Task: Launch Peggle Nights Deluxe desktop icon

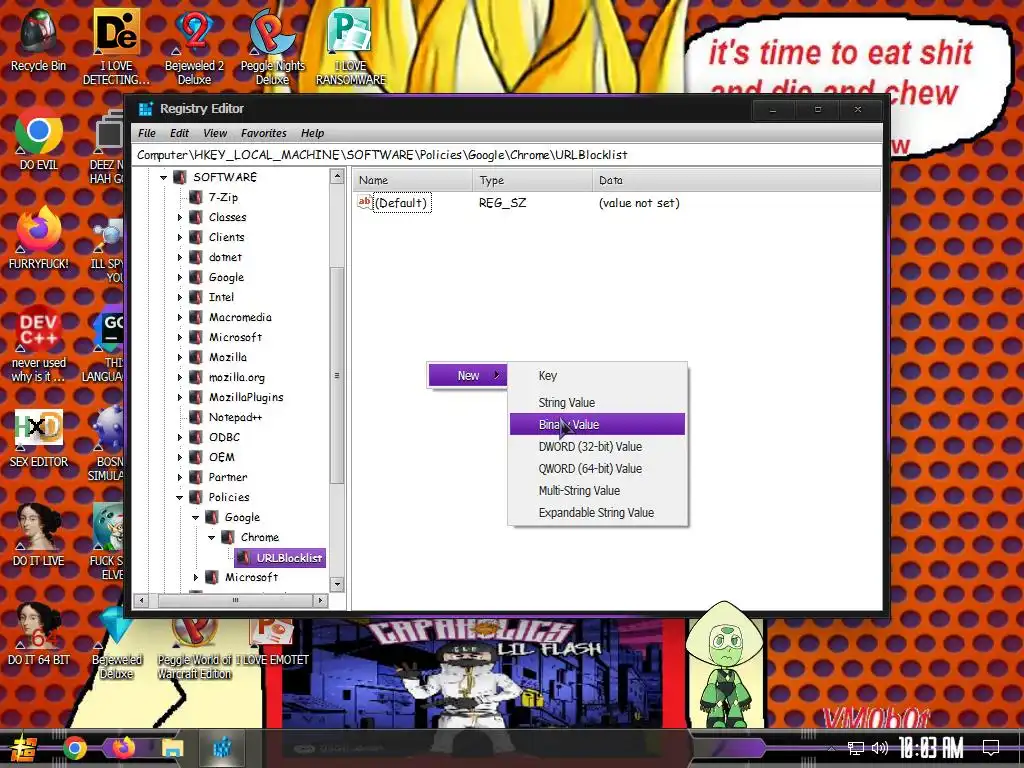Action: coord(272,46)
